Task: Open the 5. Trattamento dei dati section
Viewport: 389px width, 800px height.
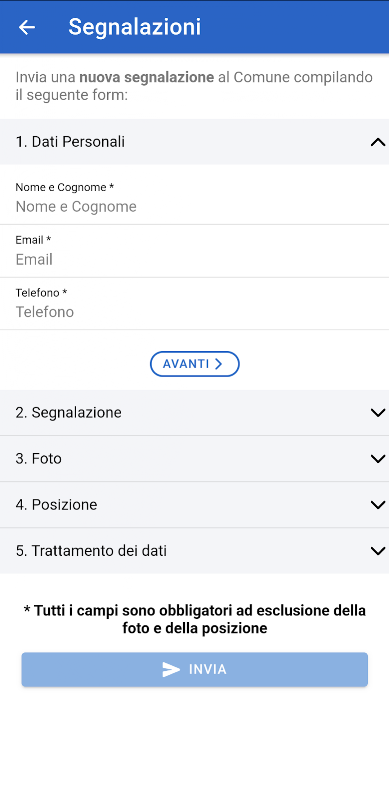Action: [x=194, y=551]
